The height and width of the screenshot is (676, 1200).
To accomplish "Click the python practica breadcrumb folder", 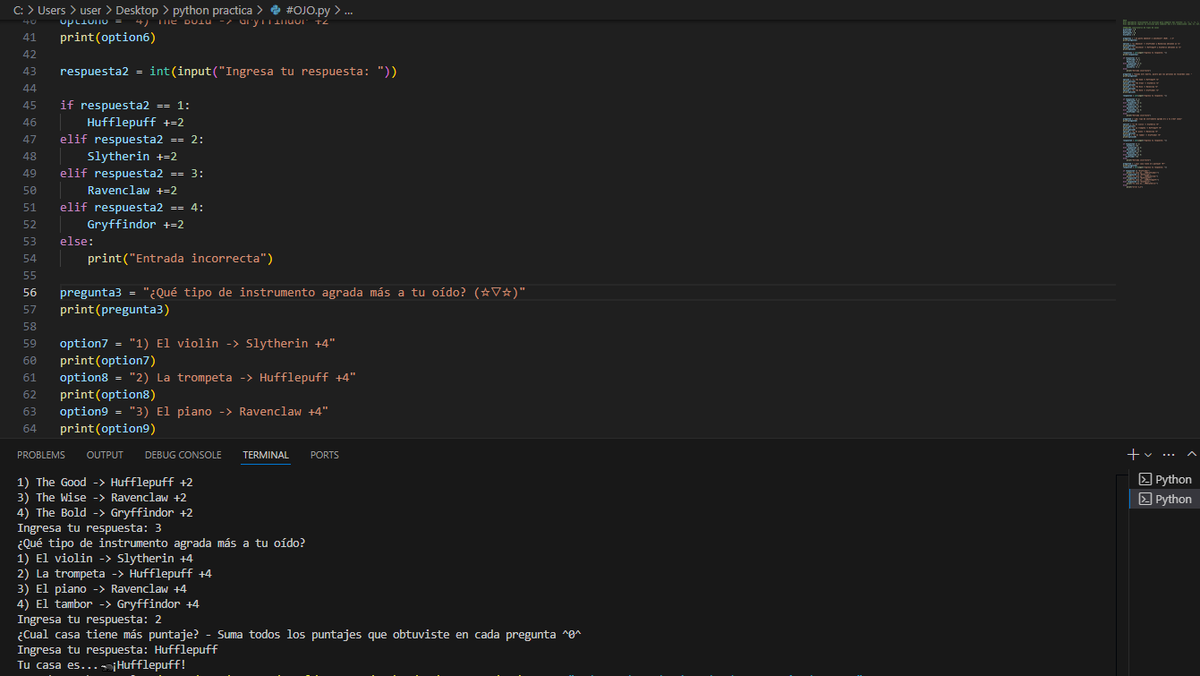I will point(212,9).
